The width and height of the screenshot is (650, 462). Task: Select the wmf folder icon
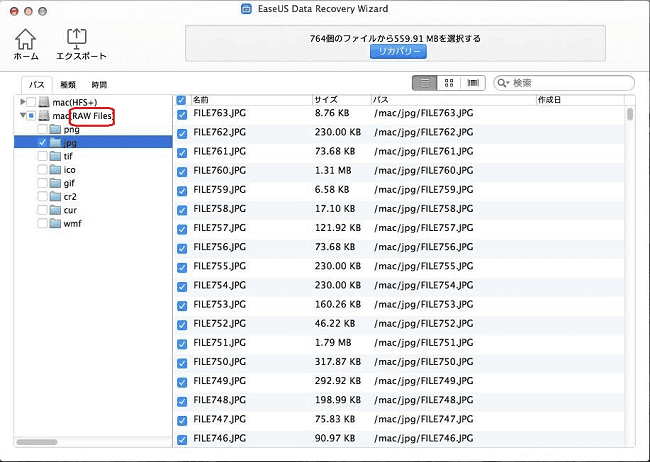[55, 224]
